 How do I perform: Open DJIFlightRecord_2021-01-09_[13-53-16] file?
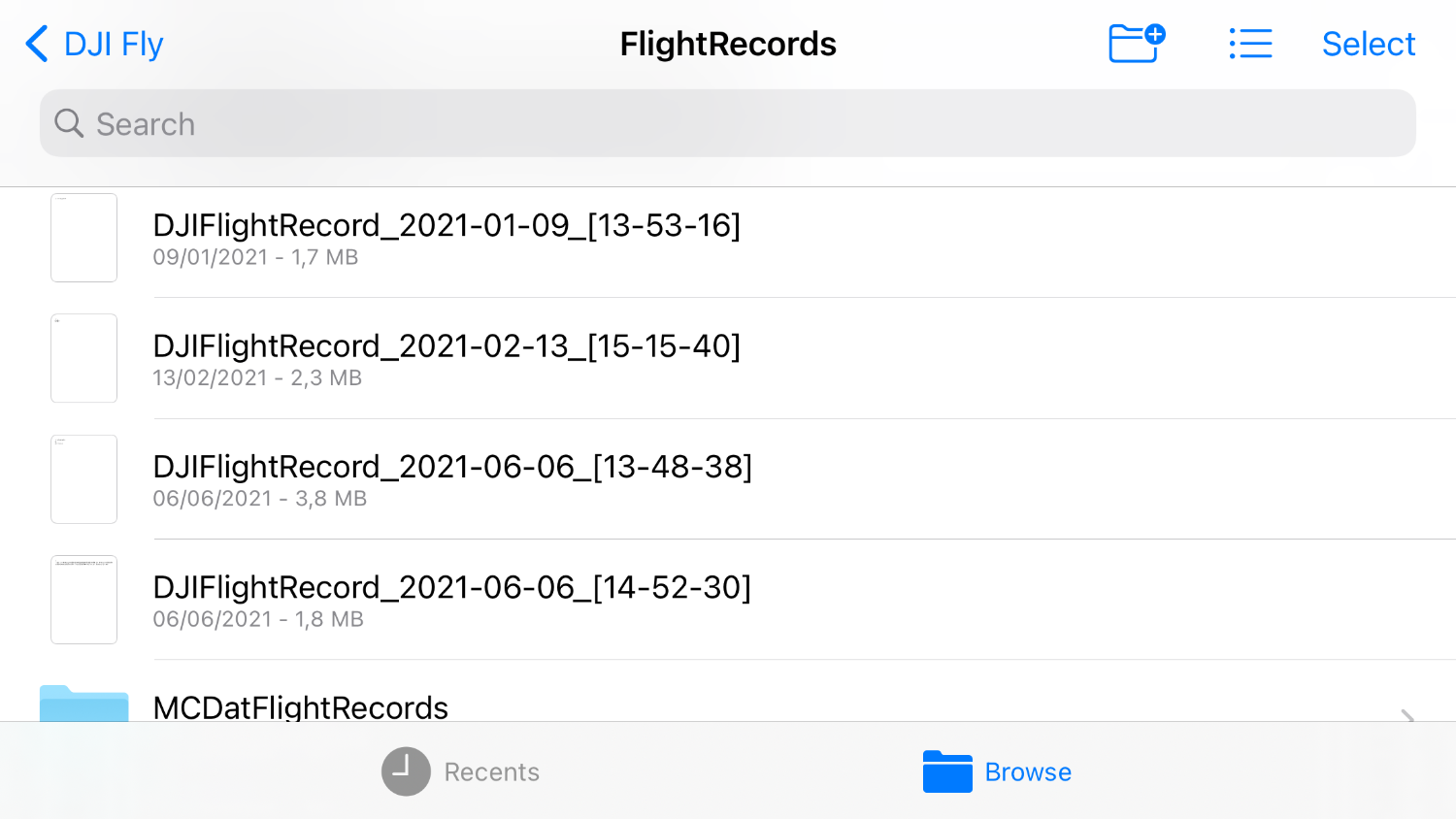click(x=728, y=238)
